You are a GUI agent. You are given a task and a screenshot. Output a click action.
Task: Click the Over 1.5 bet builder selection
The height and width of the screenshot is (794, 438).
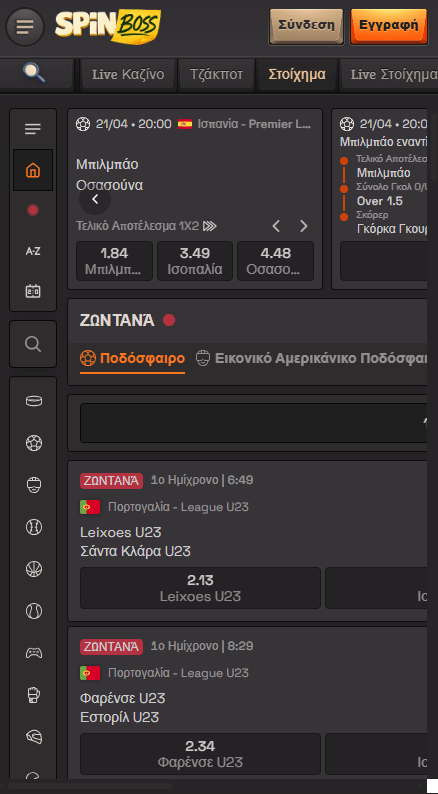(380, 201)
